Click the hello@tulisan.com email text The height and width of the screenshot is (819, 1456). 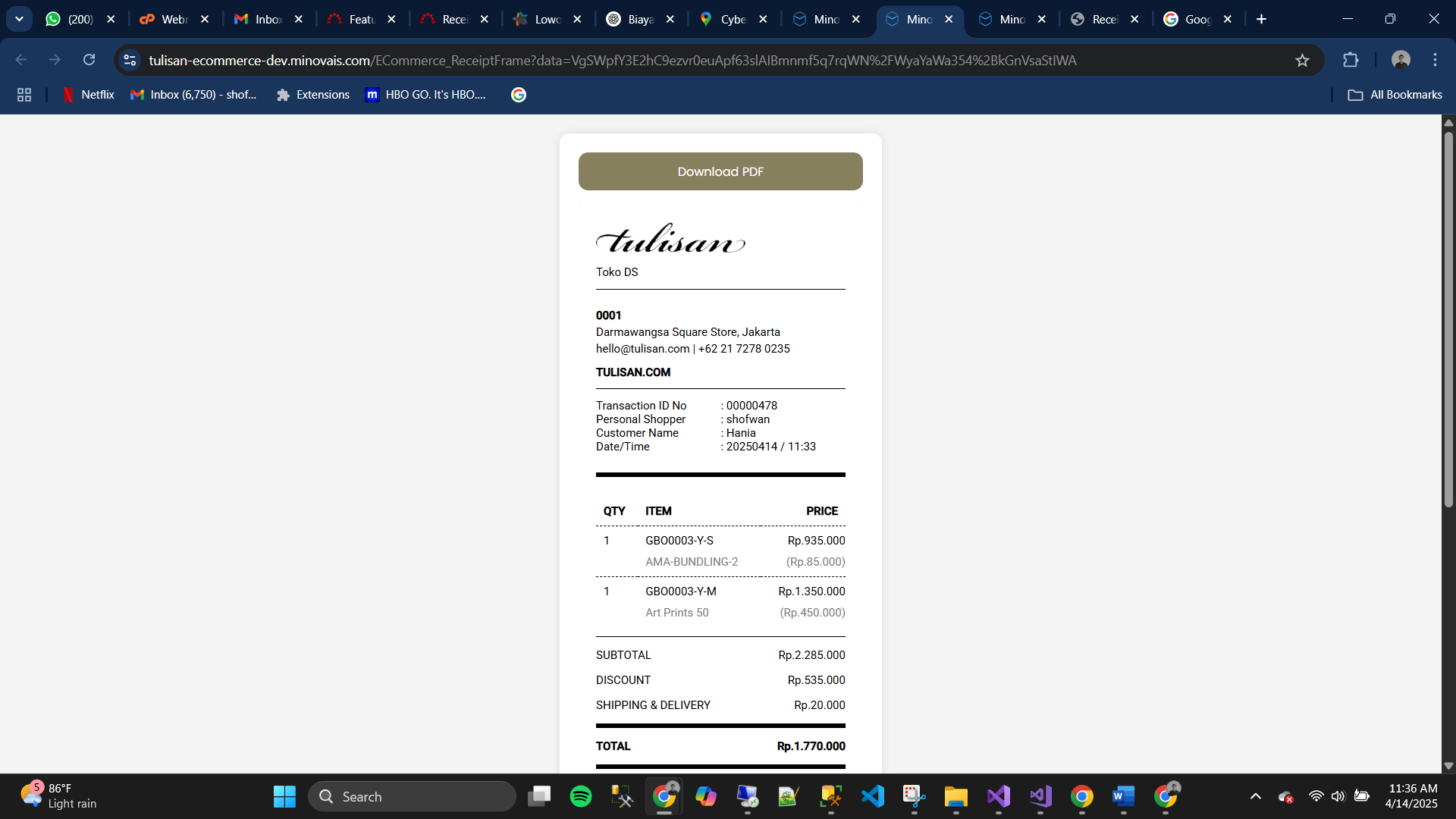click(x=642, y=349)
